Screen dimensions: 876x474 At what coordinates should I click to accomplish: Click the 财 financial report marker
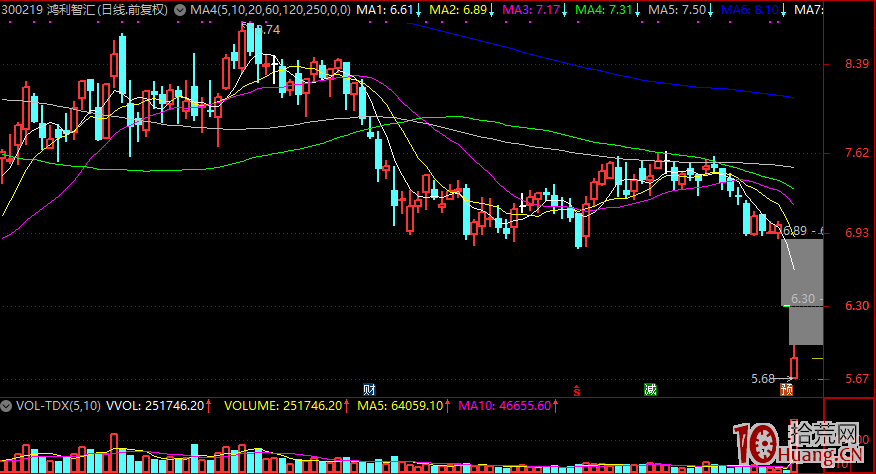coord(369,390)
